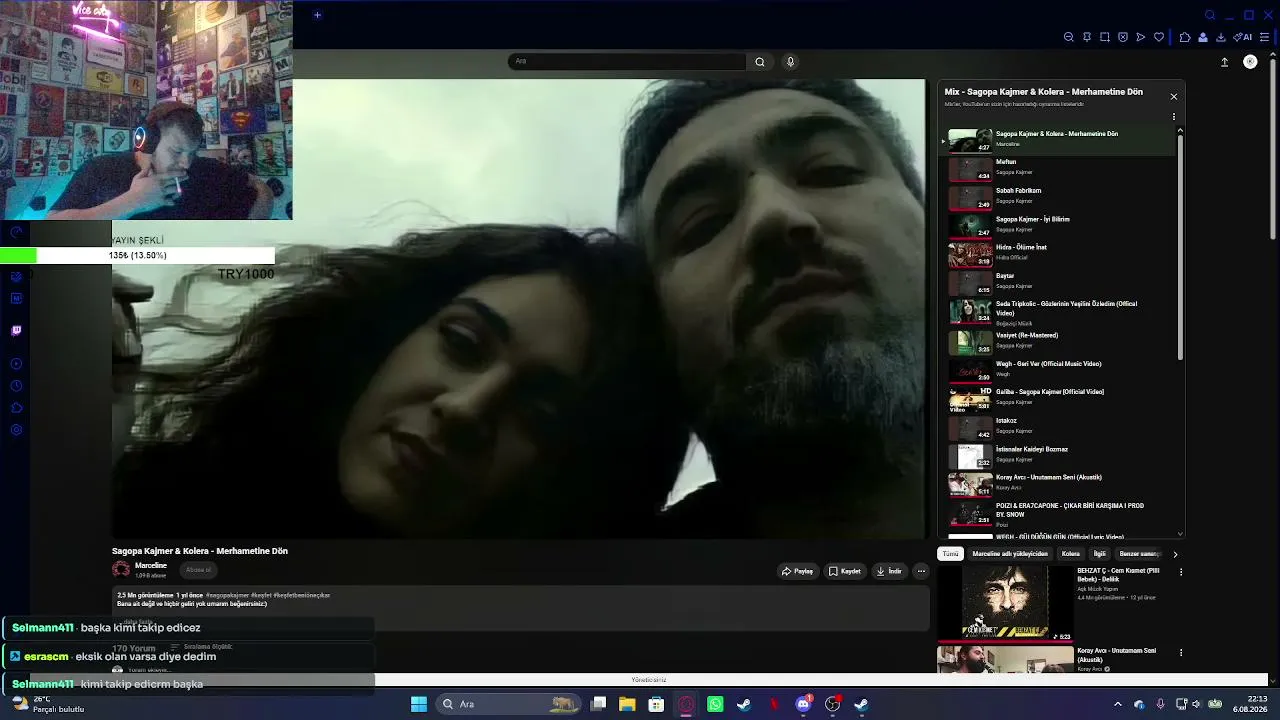Click the Mix playlist scrollbar
Image resolution: width=1280 pixels, height=720 pixels.
pyautogui.click(x=1181, y=248)
